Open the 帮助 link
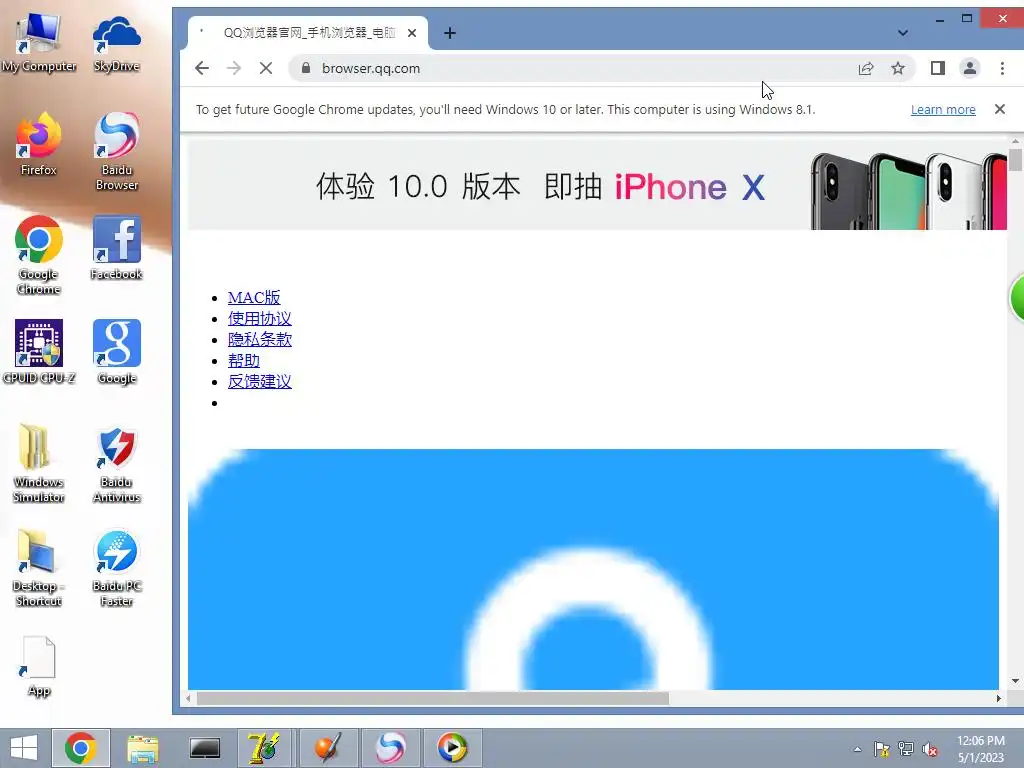This screenshot has height=768, width=1024. pos(244,360)
